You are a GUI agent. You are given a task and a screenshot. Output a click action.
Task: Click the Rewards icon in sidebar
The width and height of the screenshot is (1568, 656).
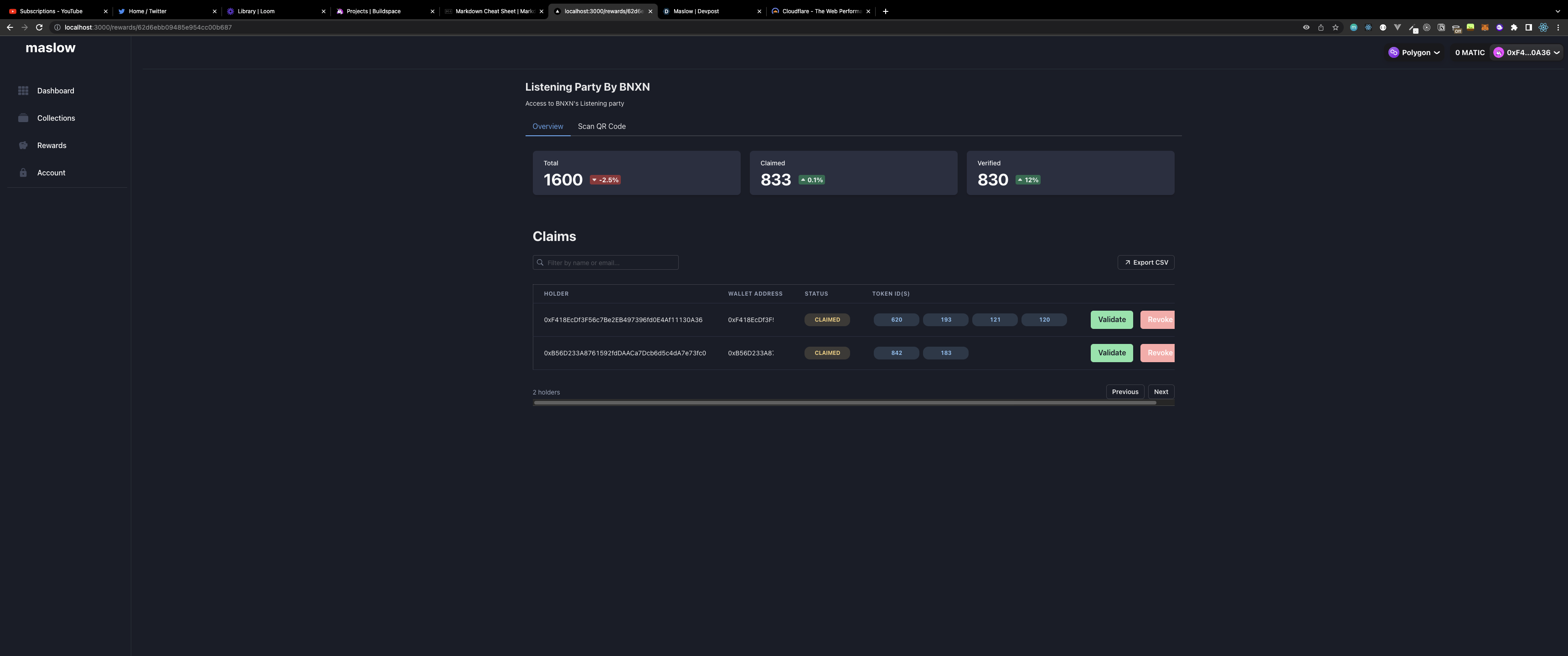pyautogui.click(x=23, y=145)
